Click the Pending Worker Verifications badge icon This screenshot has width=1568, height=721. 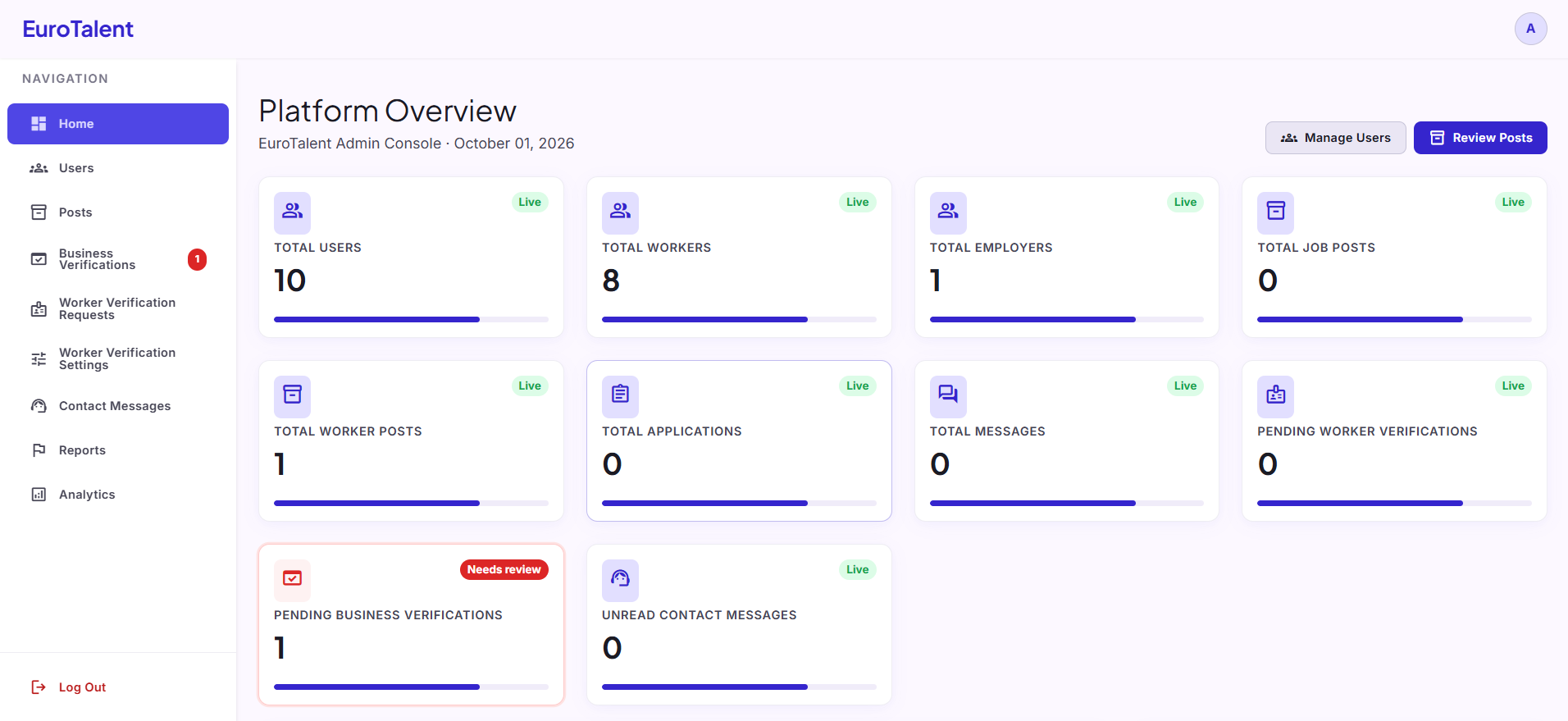click(1275, 396)
